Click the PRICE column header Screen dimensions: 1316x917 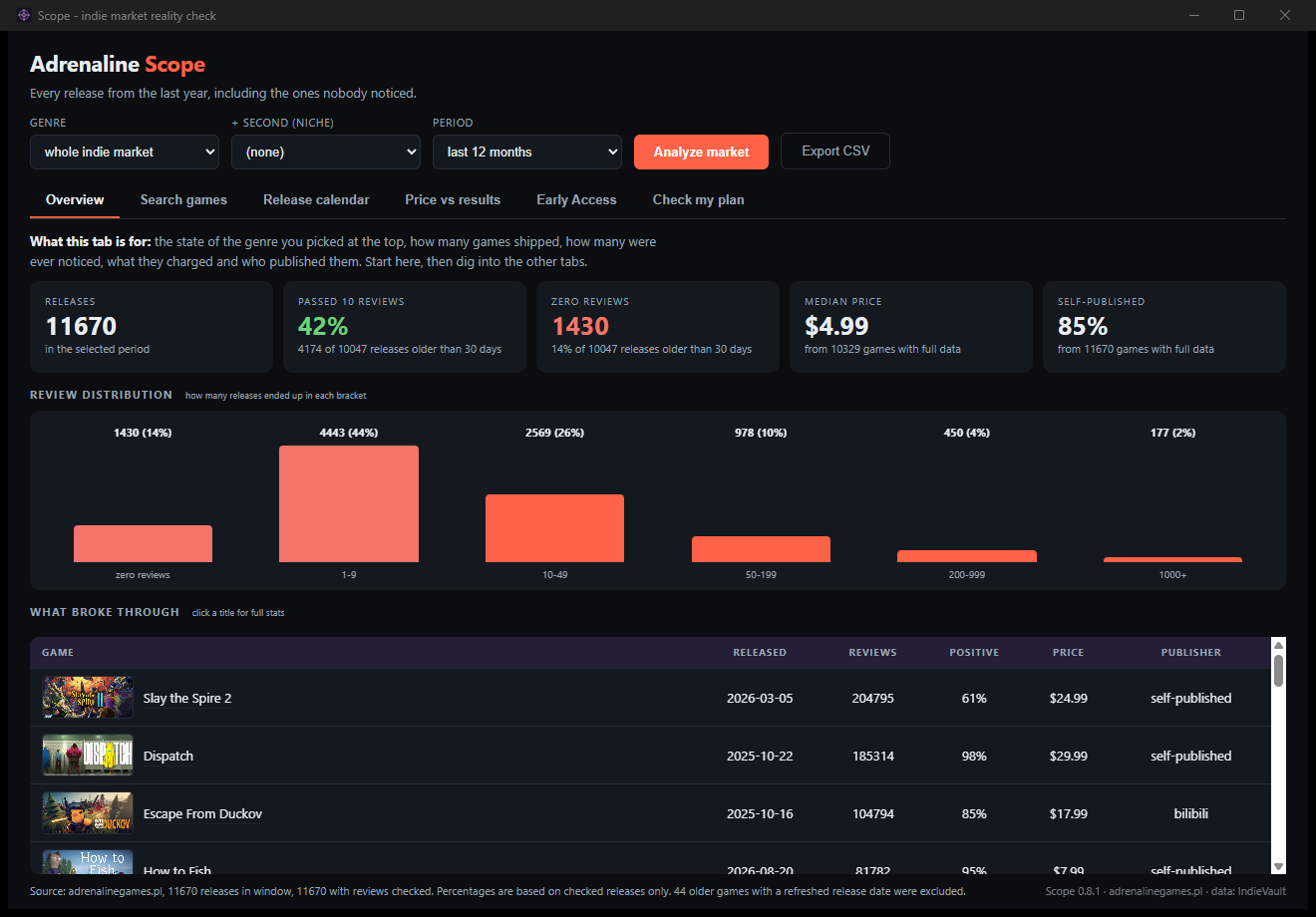click(x=1068, y=652)
